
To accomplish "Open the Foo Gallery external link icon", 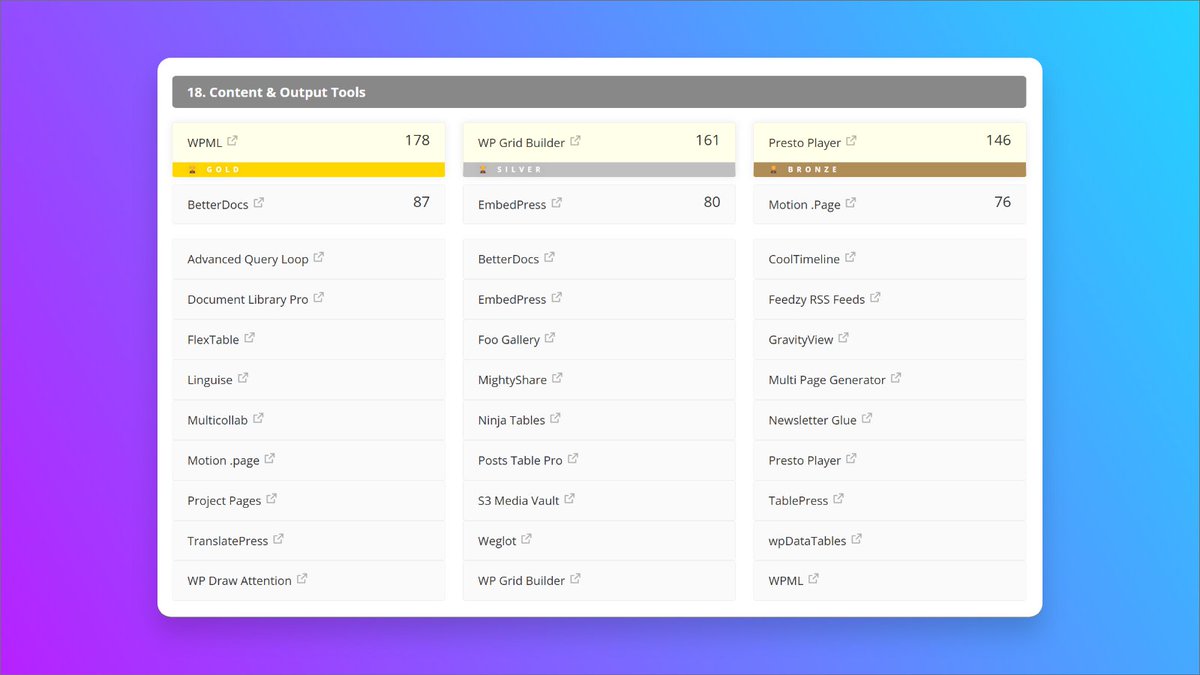I will click(x=550, y=337).
